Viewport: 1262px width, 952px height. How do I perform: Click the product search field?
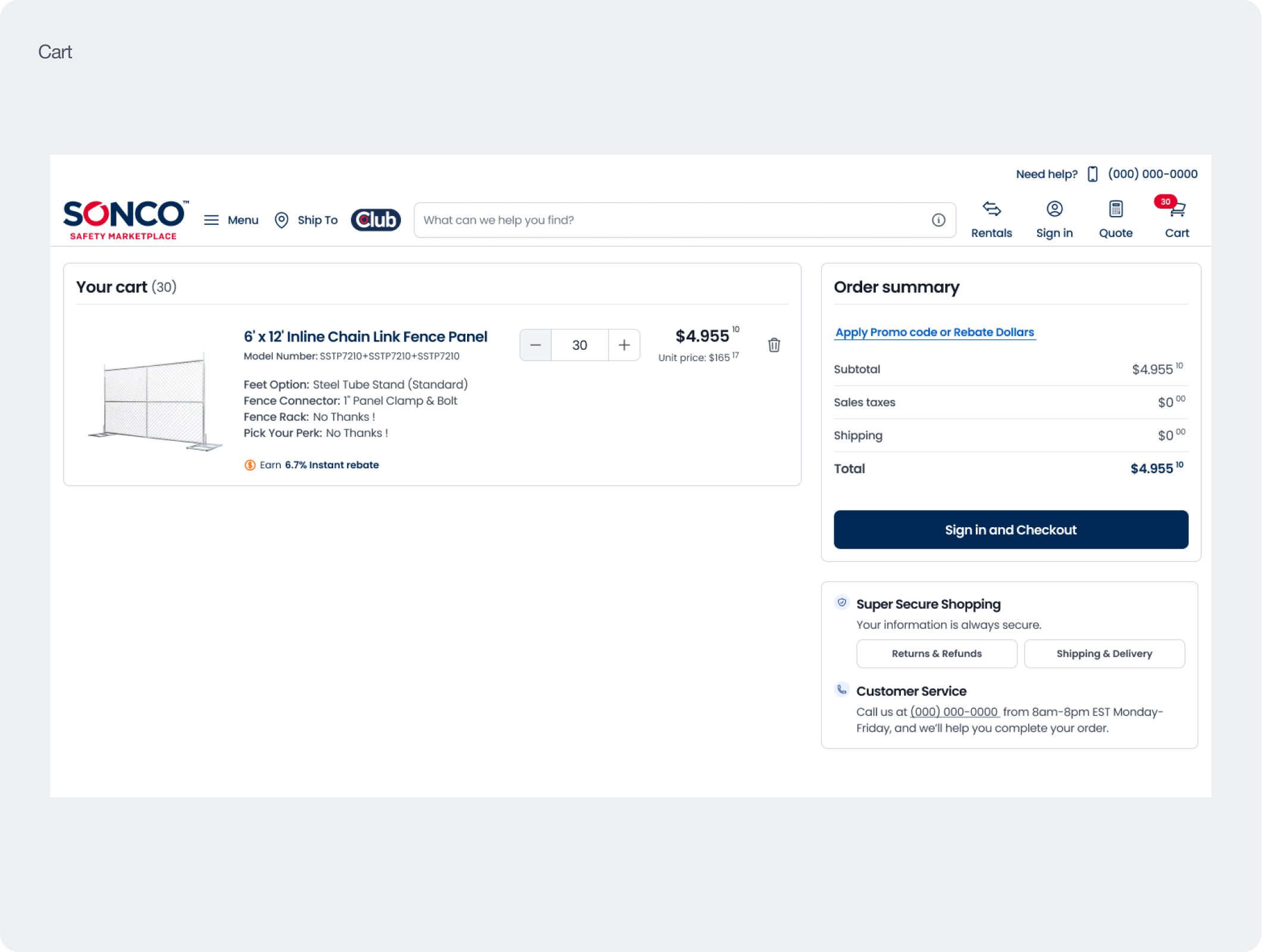tap(672, 220)
